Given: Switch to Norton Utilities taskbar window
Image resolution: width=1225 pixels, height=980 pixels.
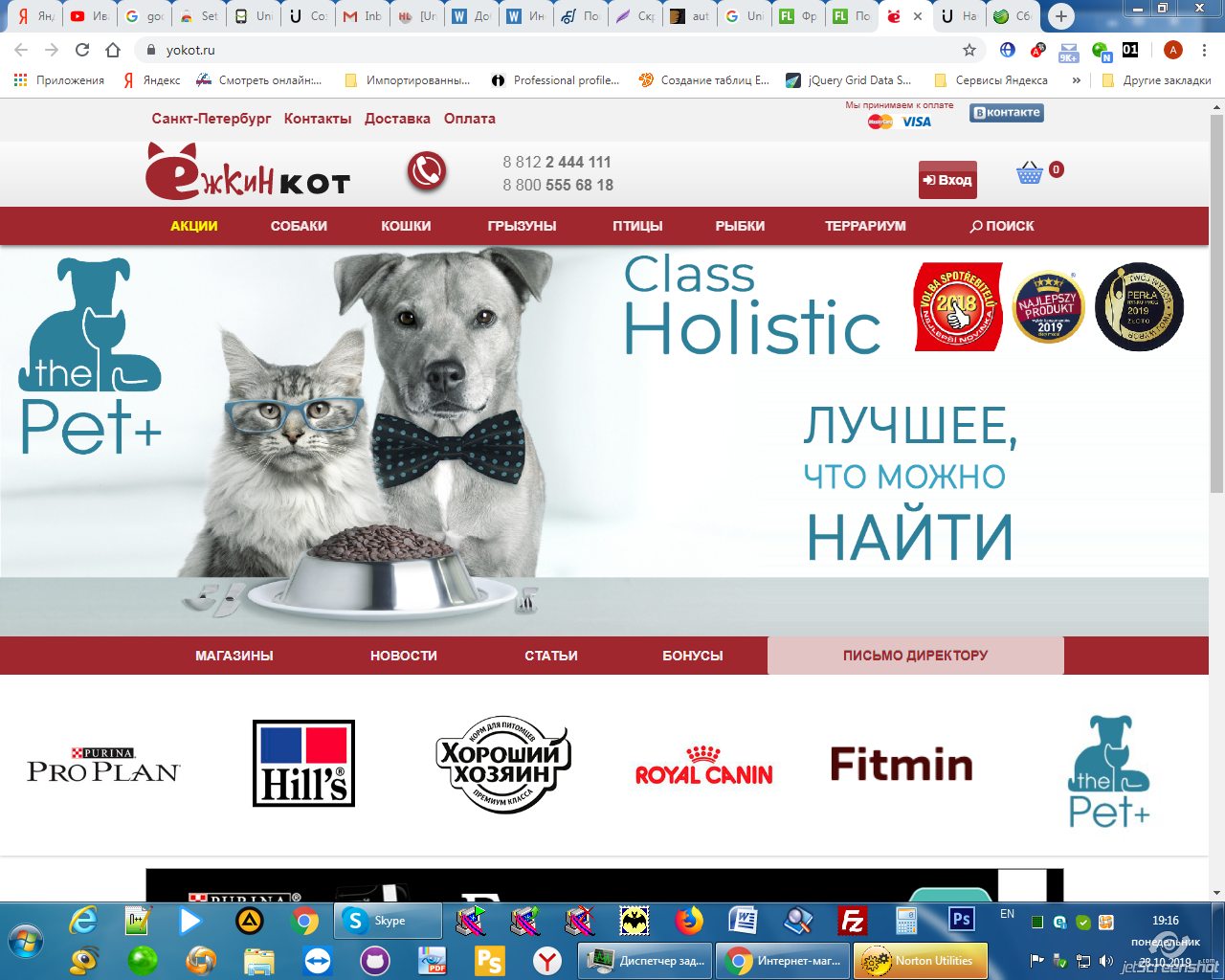Looking at the screenshot, I should [920, 960].
